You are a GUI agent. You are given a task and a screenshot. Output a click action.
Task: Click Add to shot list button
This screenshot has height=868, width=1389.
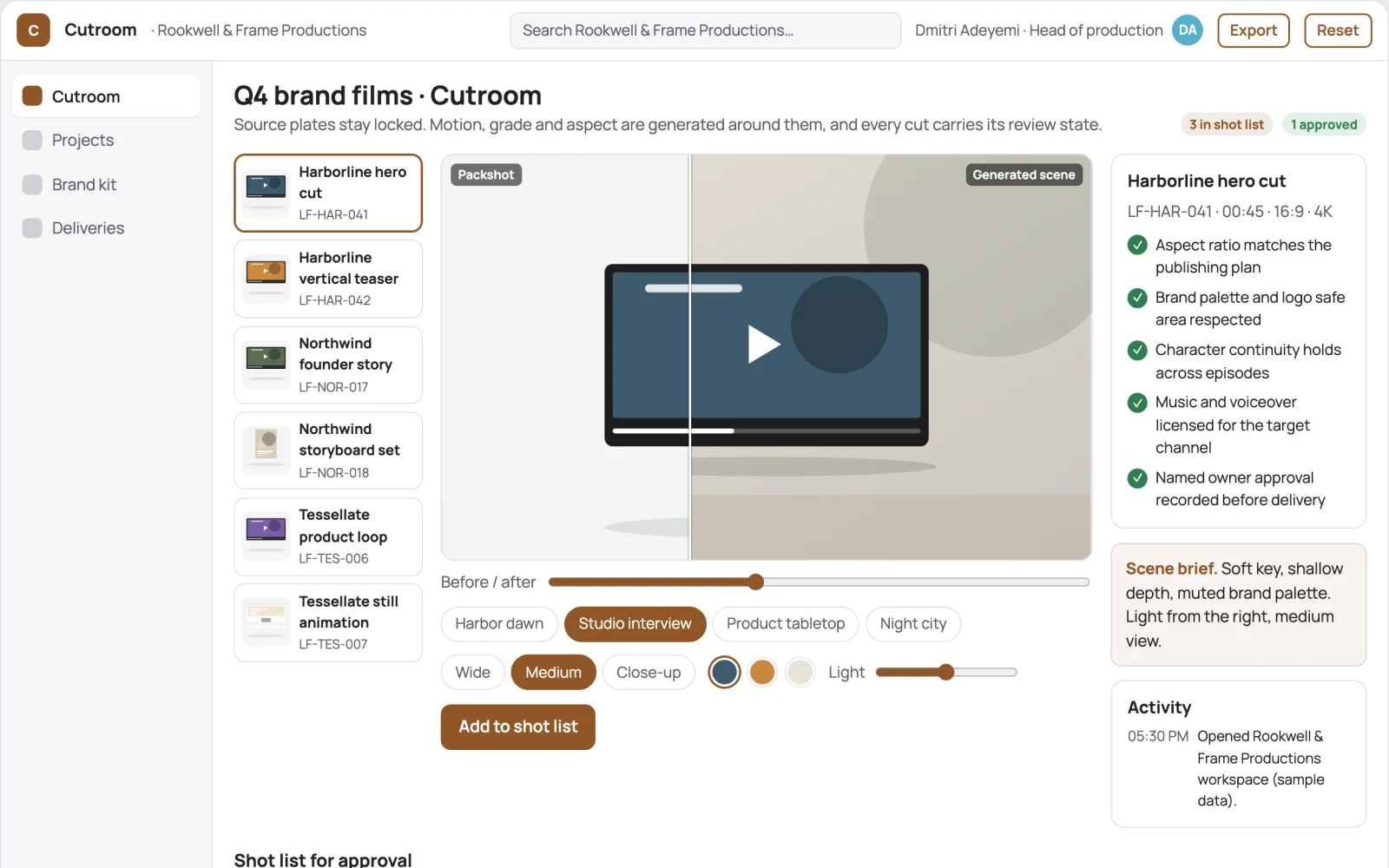[518, 727]
